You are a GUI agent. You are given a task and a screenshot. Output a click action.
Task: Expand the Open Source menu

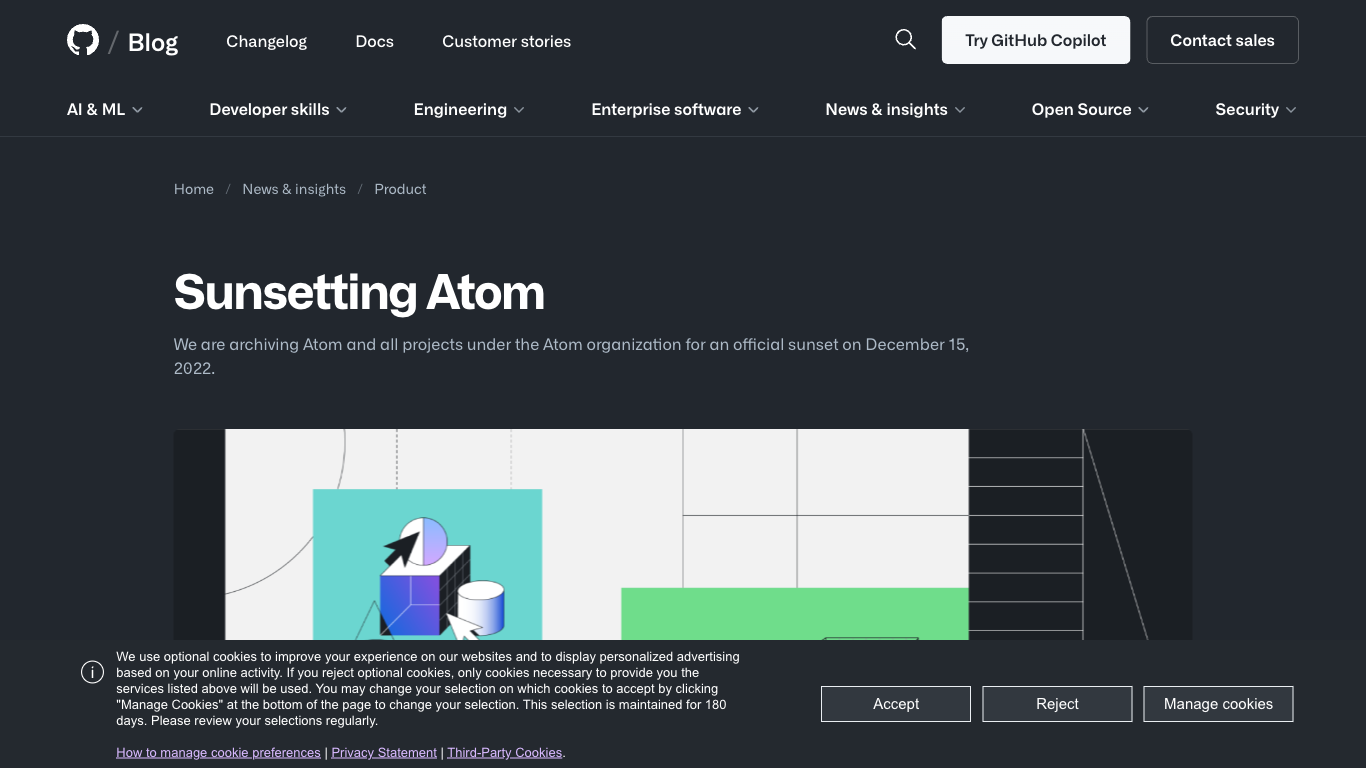point(1090,109)
